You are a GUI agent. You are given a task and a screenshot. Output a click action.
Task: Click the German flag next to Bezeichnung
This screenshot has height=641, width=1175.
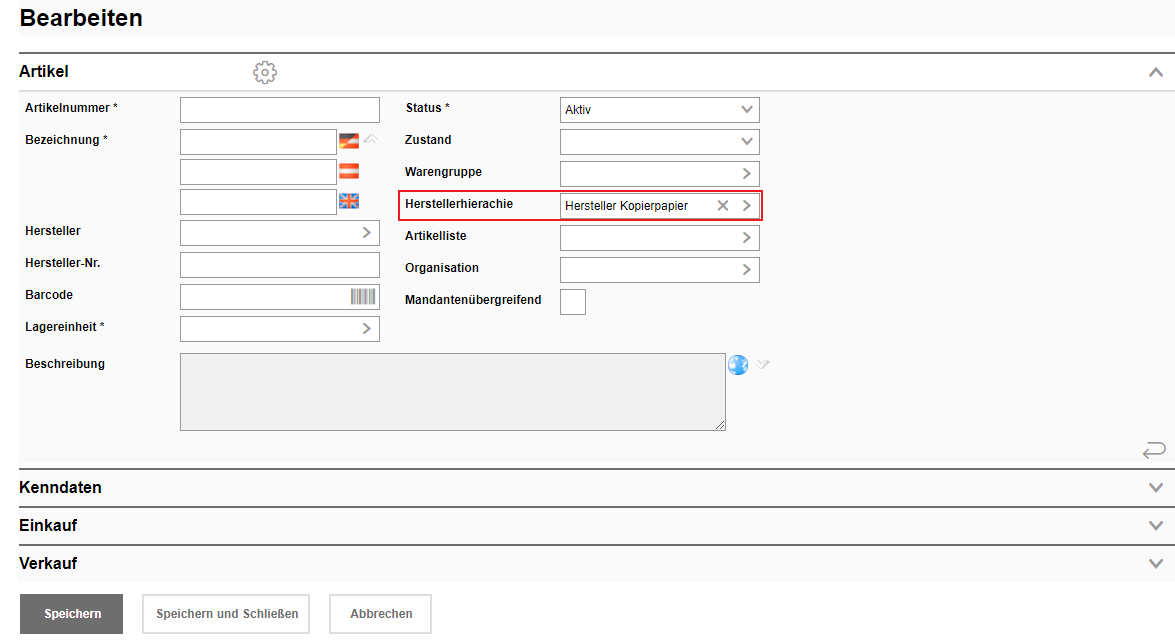click(348, 141)
